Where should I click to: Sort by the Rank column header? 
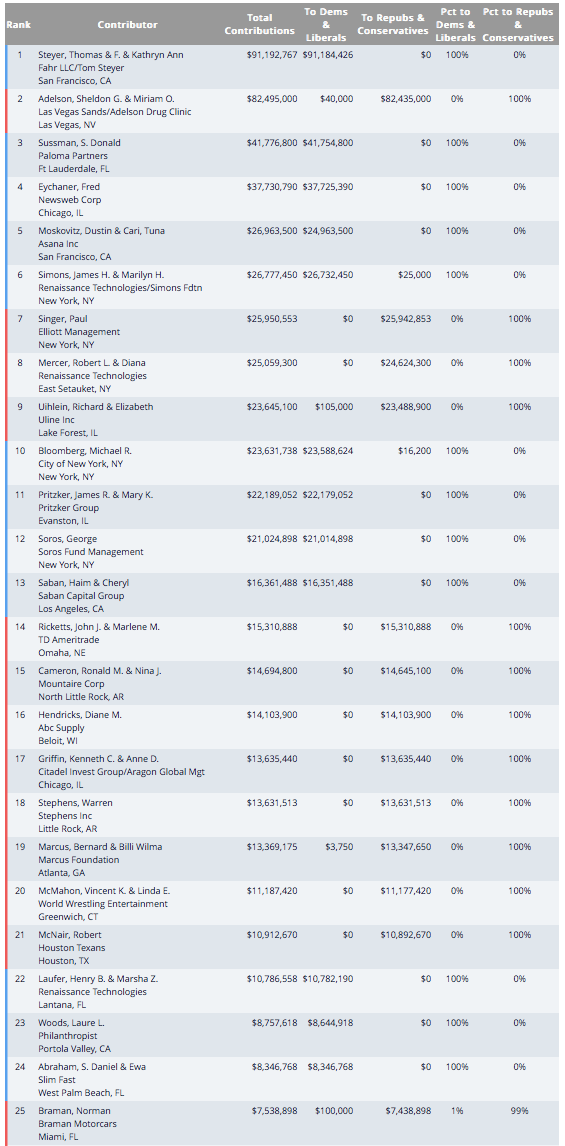click(17, 24)
